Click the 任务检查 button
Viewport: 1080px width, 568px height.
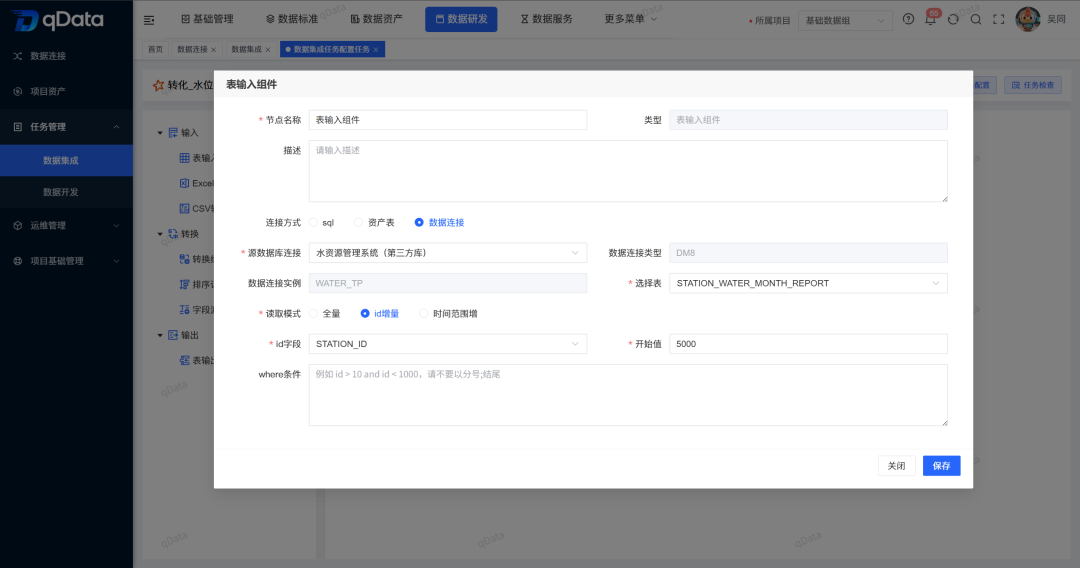tap(1032, 85)
